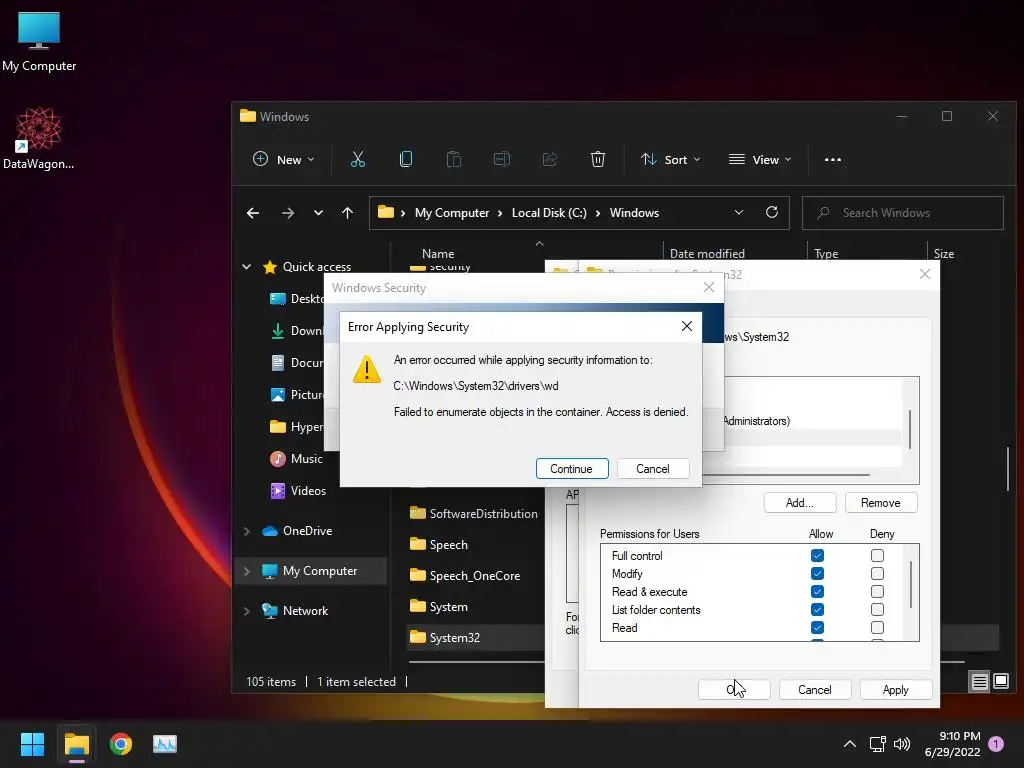Open the See more ellipsis menu

pyautogui.click(x=833, y=159)
